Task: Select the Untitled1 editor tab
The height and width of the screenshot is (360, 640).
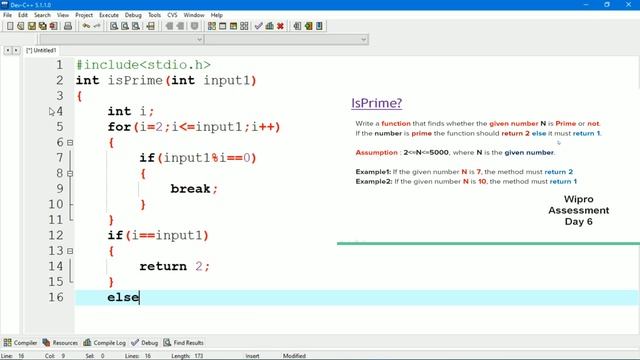Action: (42, 50)
